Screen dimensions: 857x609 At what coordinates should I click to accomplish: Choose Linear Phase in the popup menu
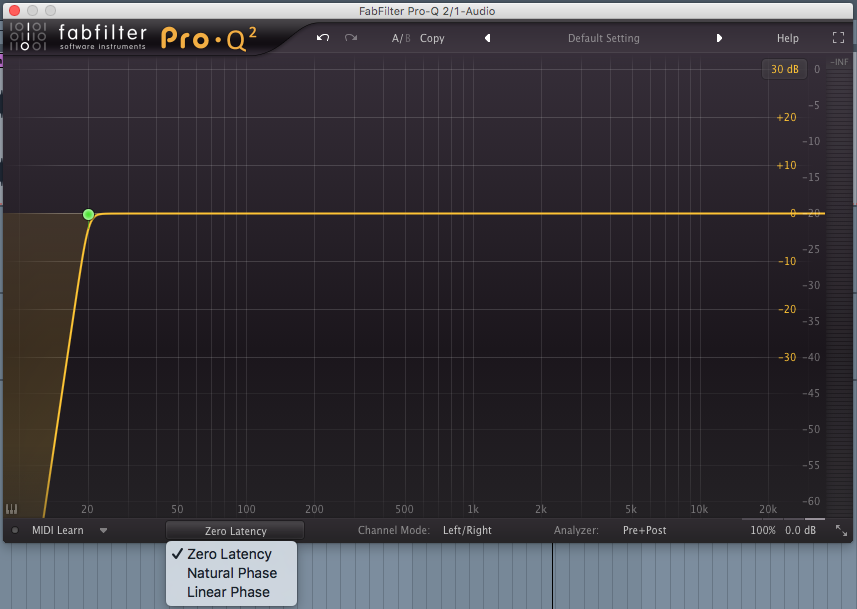coord(231,592)
